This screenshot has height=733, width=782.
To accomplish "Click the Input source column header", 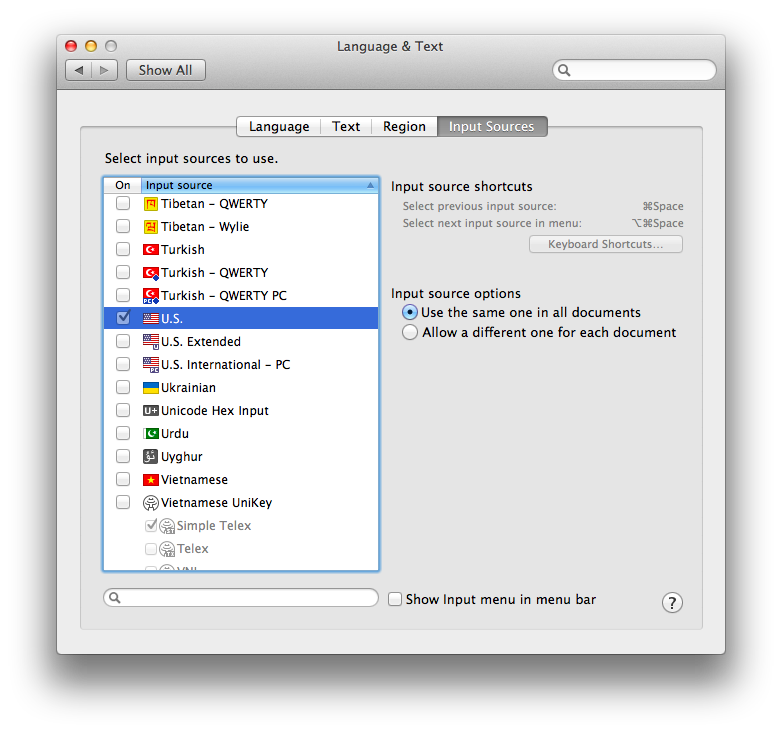I will pyautogui.click(x=259, y=185).
